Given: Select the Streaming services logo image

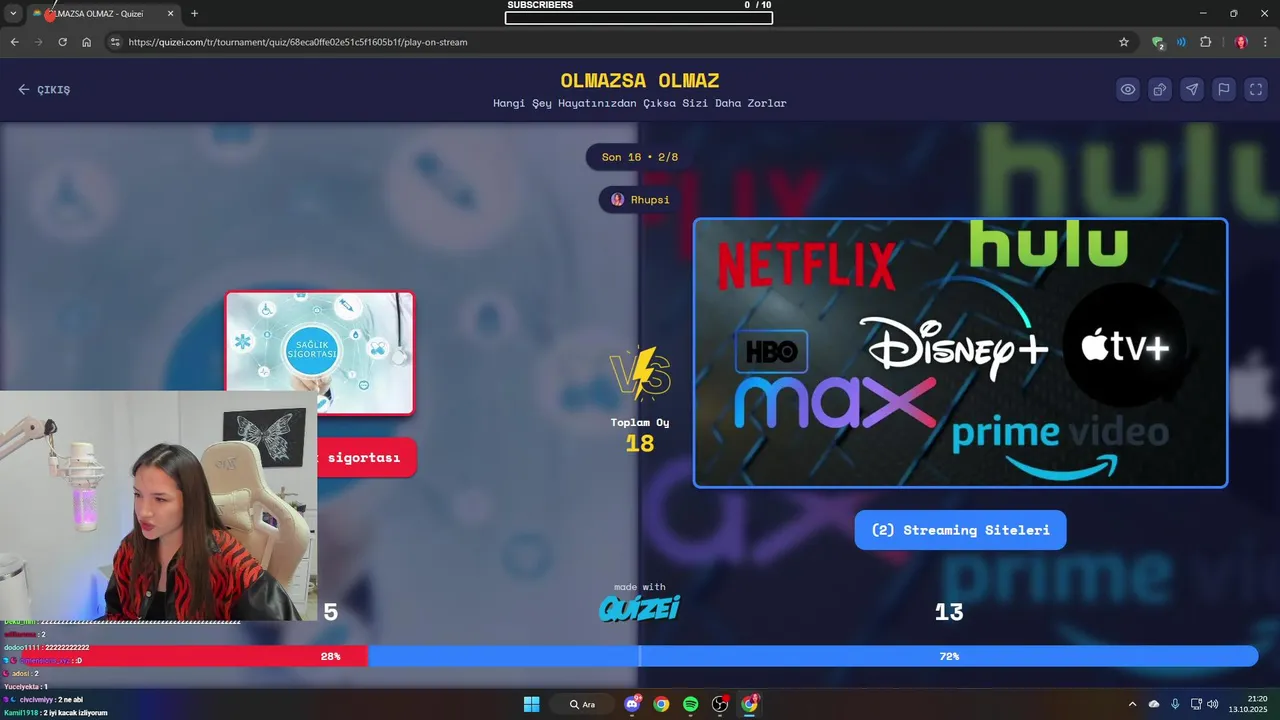Looking at the screenshot, I should point(960,353).
